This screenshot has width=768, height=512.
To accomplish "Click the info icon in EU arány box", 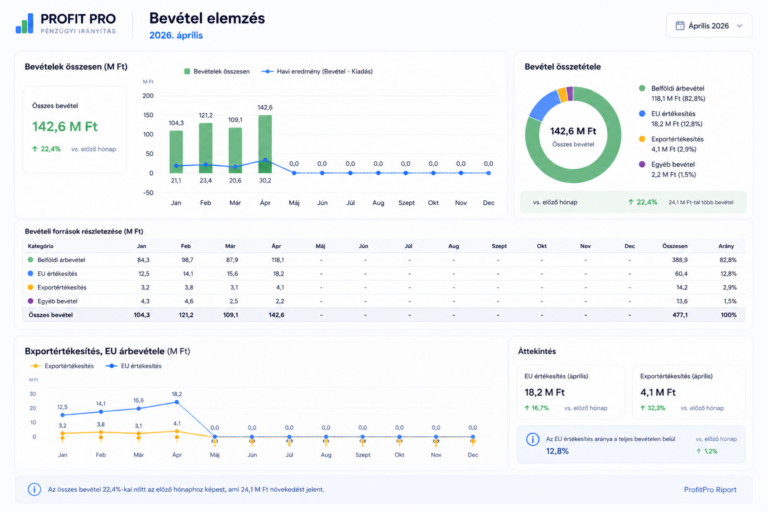I will [x=532, y=439].
